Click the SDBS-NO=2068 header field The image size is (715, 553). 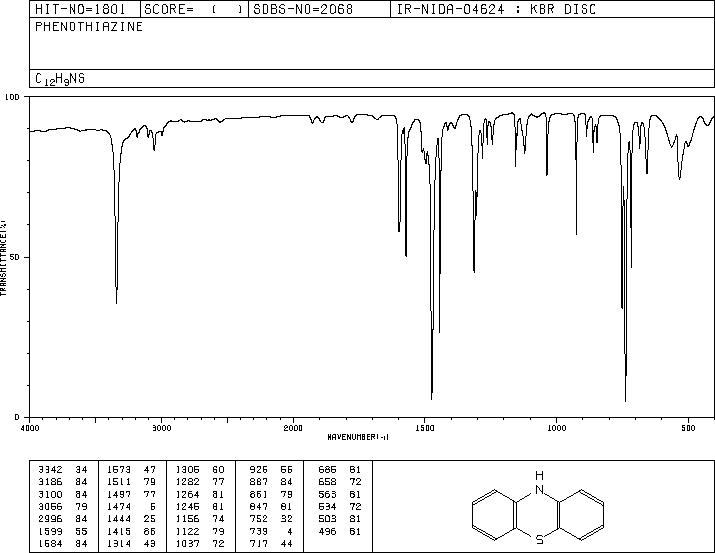pos(319,9)
